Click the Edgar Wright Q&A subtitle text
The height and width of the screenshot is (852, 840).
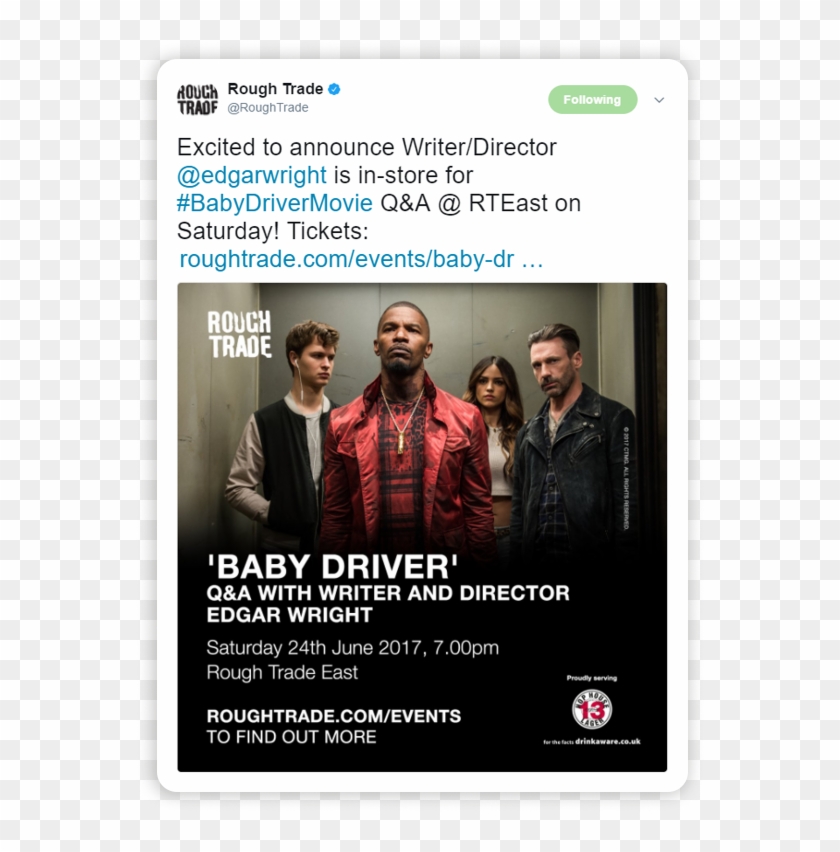(x=388, y=604)
